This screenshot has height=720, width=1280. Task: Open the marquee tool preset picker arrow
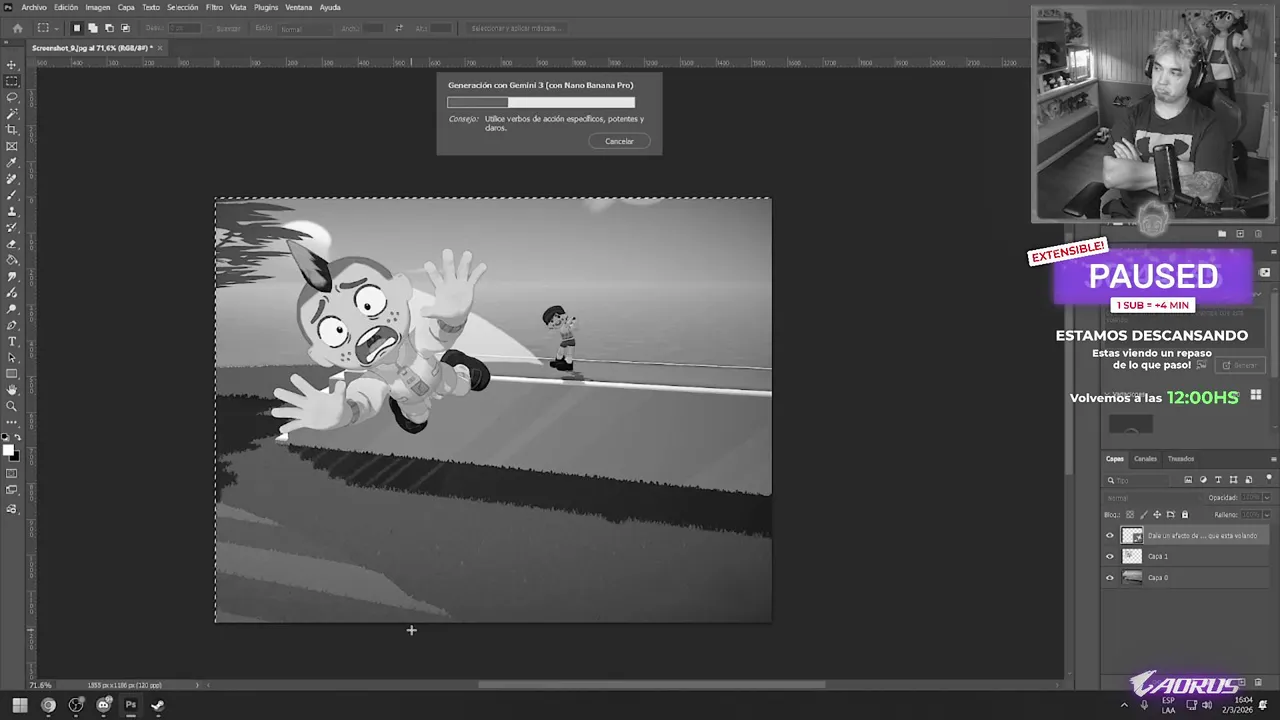point(56,28)
